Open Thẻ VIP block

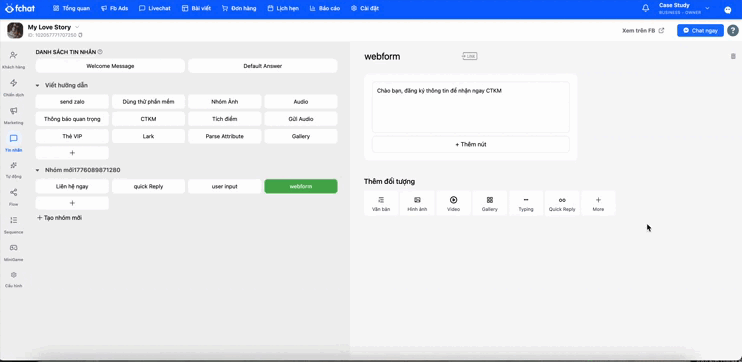pos(72,136)
